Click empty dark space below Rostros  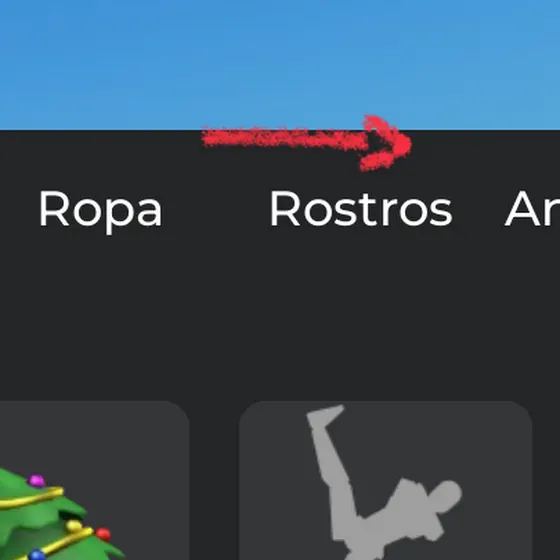tap(361, 314)
